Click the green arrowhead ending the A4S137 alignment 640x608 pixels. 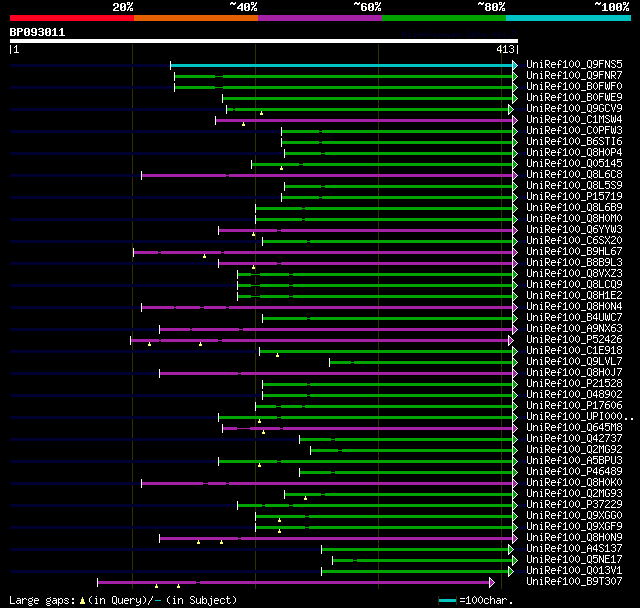pyautogui.click(x=511, y=550)
